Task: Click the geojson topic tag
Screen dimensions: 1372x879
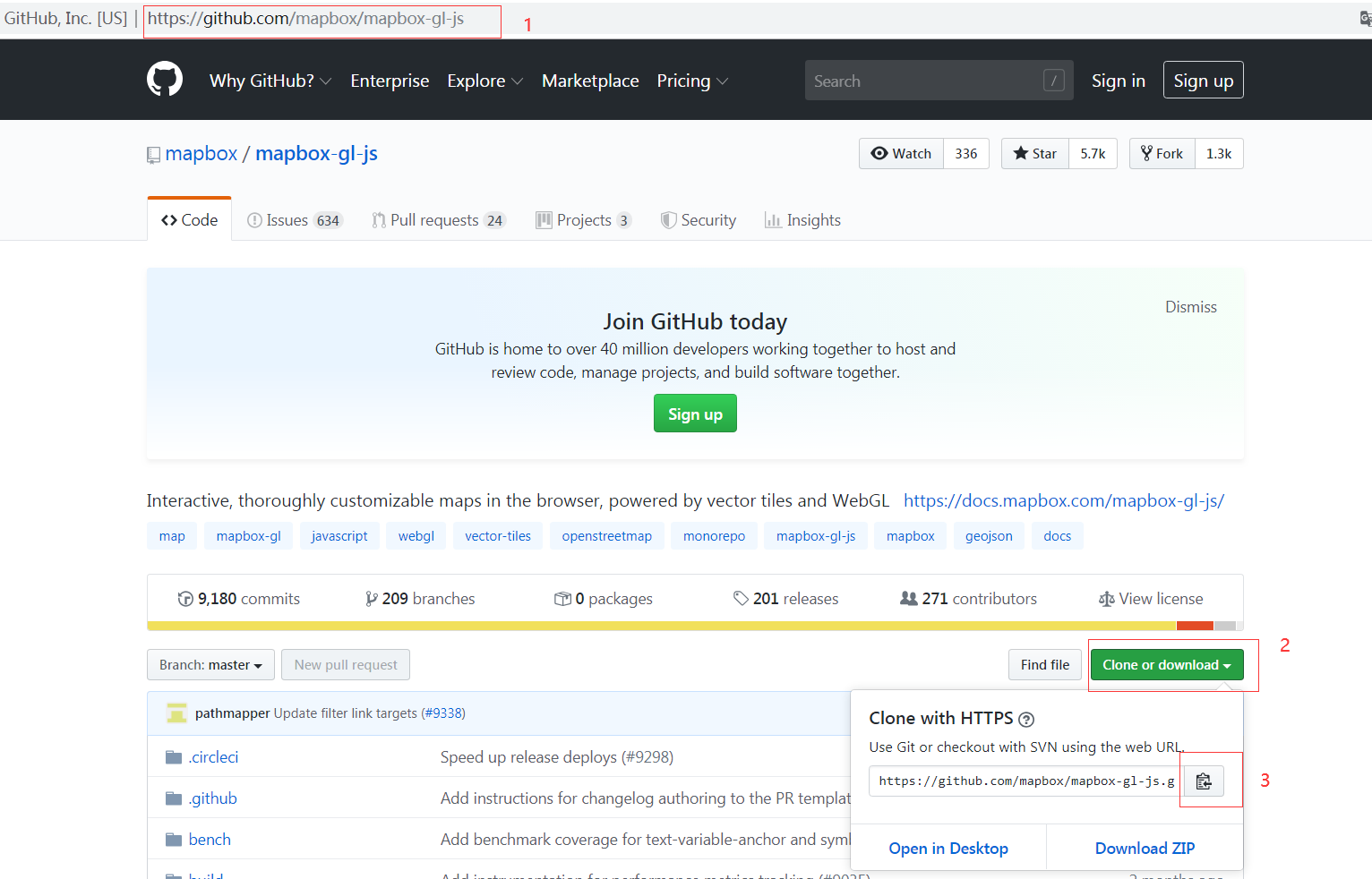Action: coord(989,536)
